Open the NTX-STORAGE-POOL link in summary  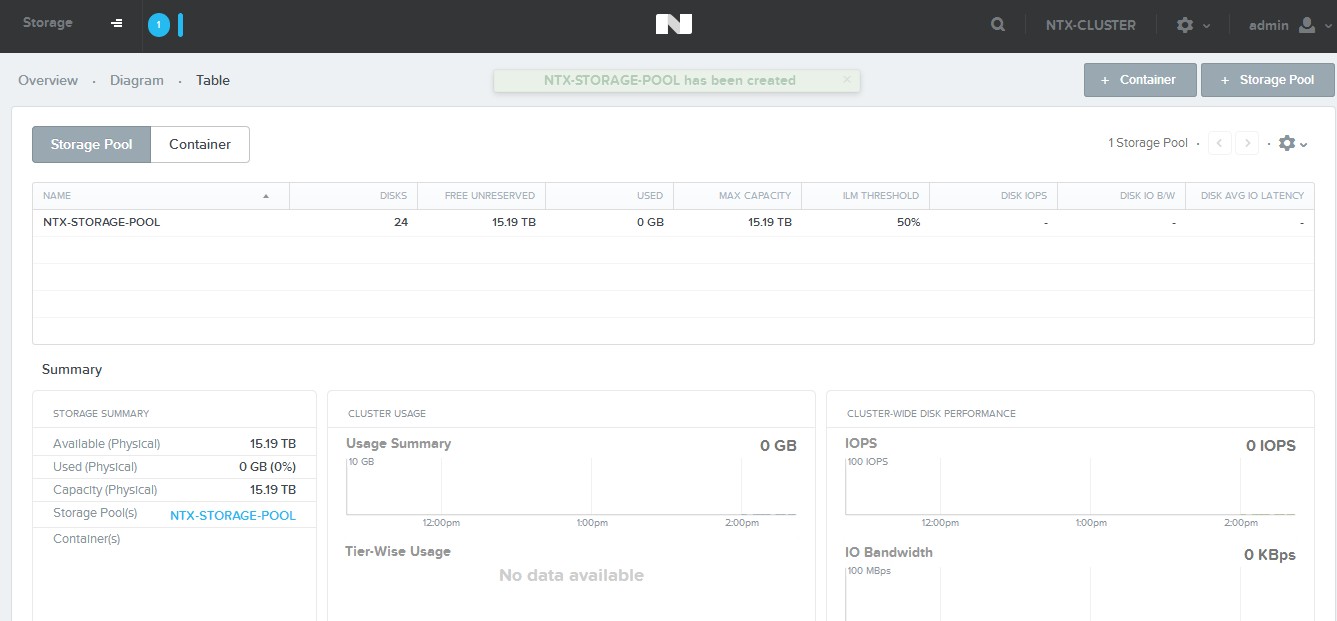pyautogui.click(x=233, y=515)
